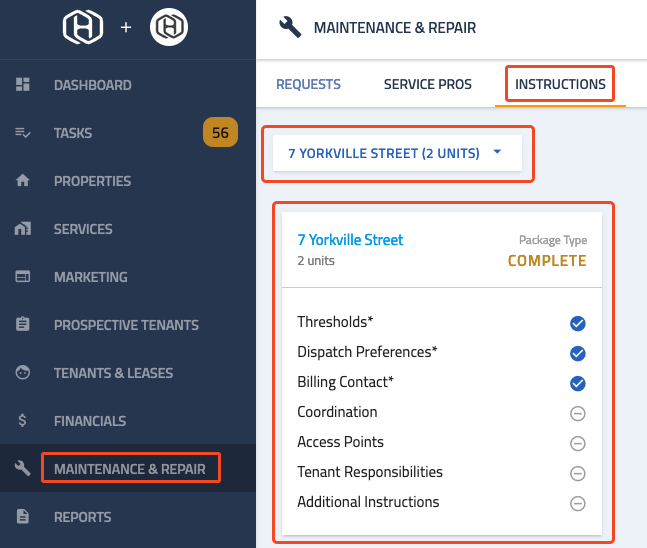Screen dimensions: 647x548
Task: Open the 7 Yorkville Street link
Action: pyautogui.click(x=350, y=240)
